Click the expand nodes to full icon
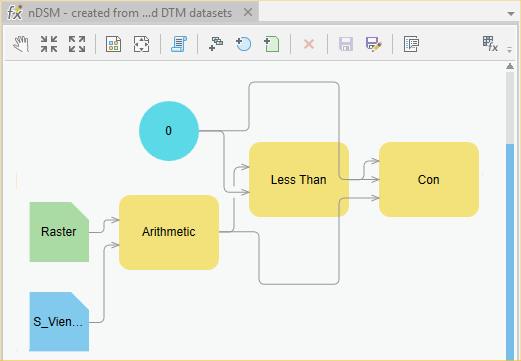521x361 pixels. pos(77,44)
